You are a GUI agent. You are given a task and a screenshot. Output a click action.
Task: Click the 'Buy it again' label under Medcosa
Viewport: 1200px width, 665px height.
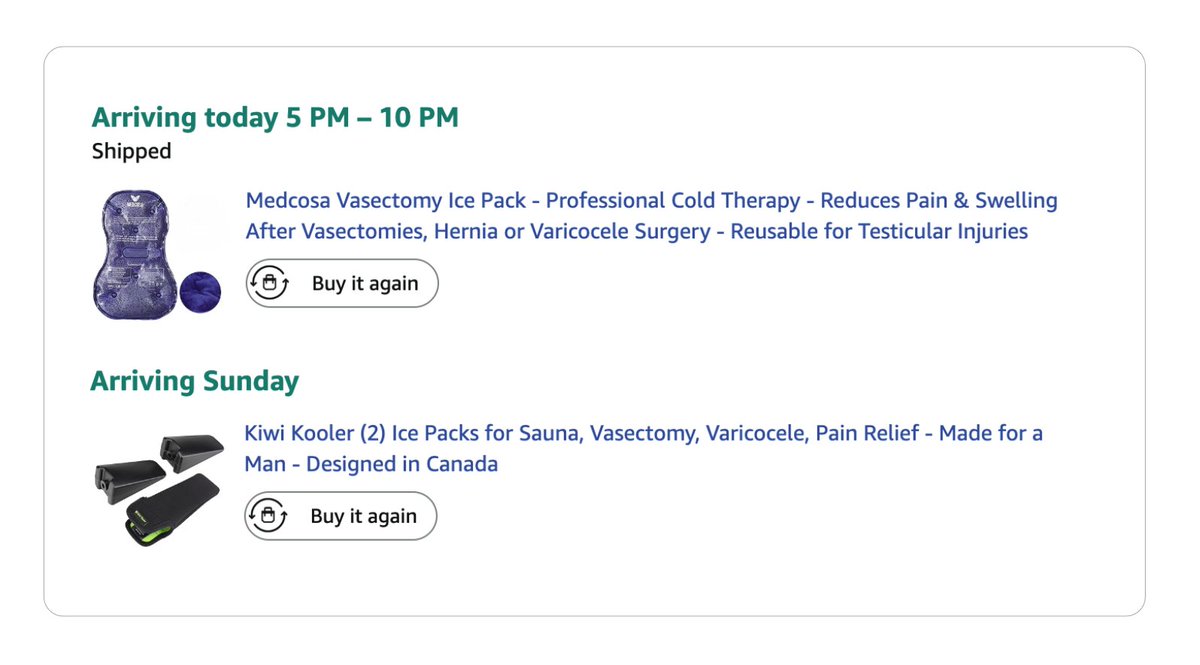[365, 283]
